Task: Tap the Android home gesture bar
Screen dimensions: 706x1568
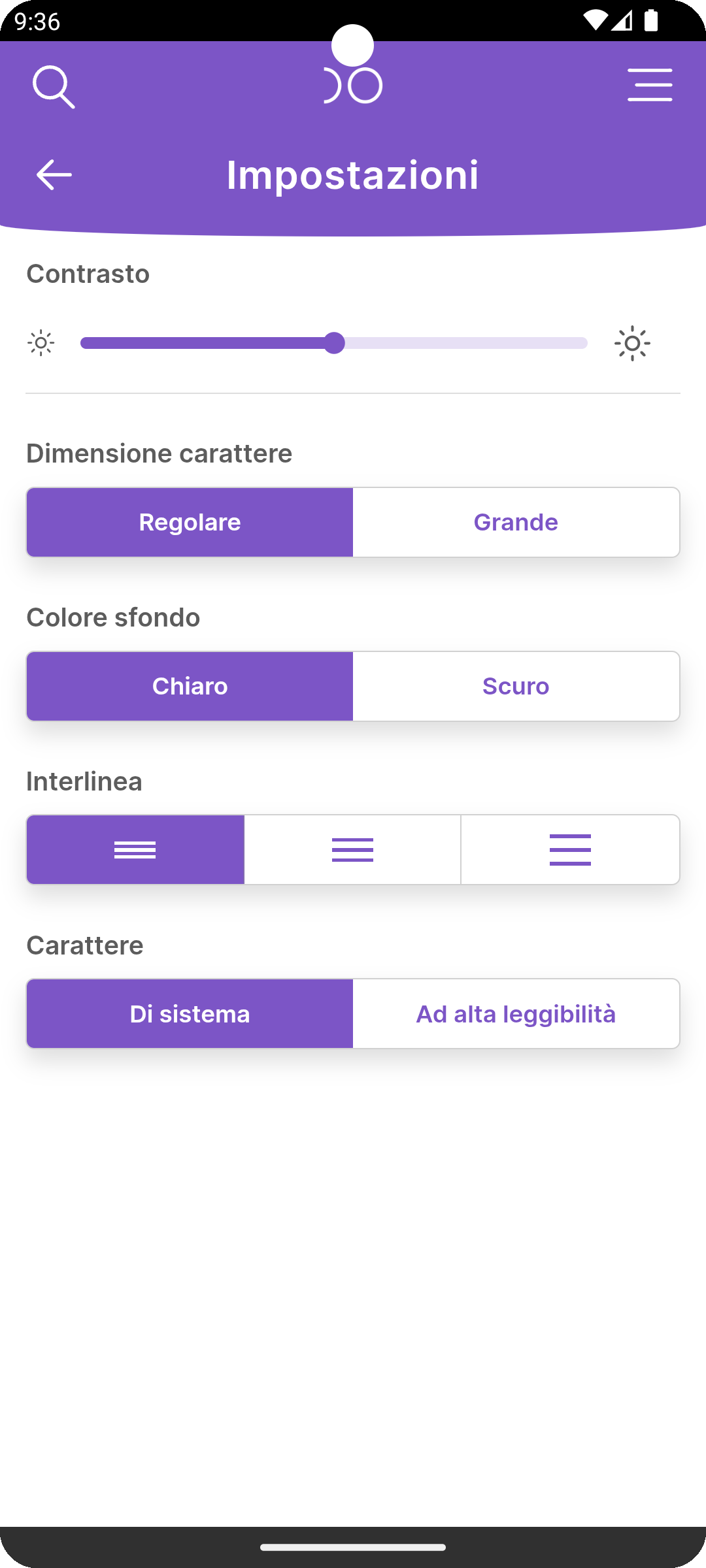Action: click(353, 1547)
